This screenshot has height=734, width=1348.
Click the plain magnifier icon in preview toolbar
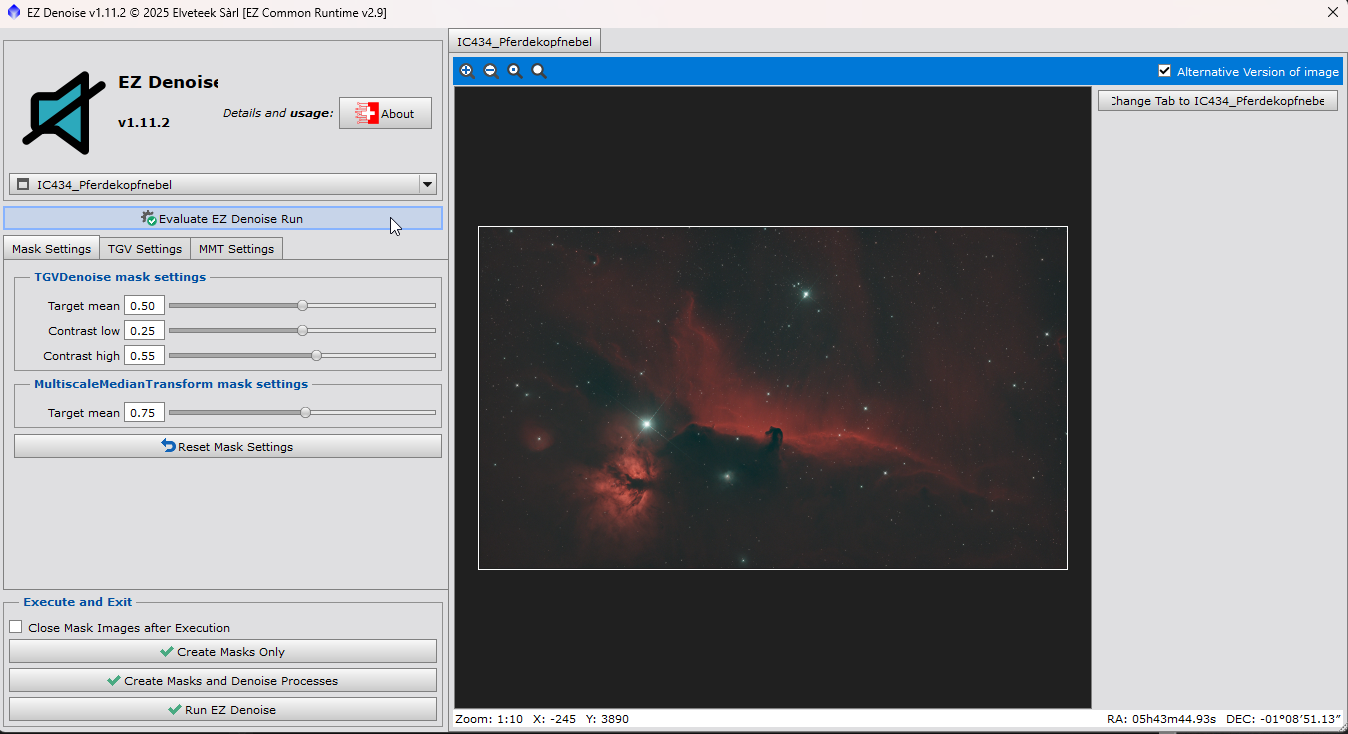(x=539, y=71)
